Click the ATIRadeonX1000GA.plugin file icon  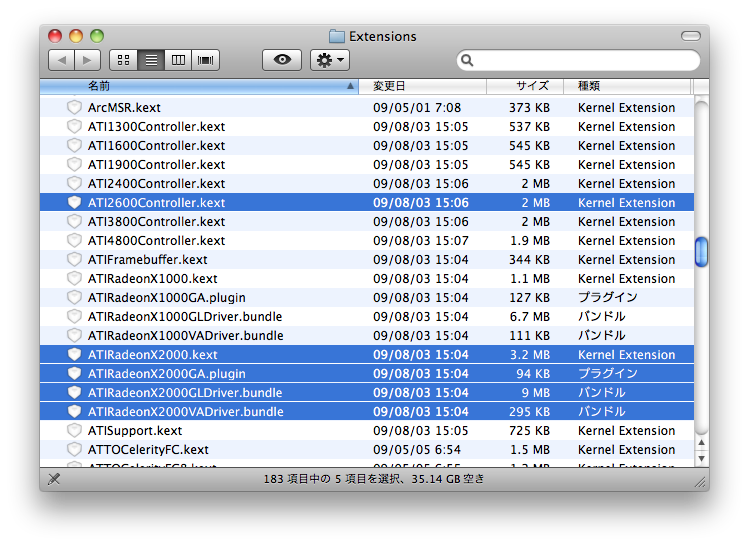(74, 298)
